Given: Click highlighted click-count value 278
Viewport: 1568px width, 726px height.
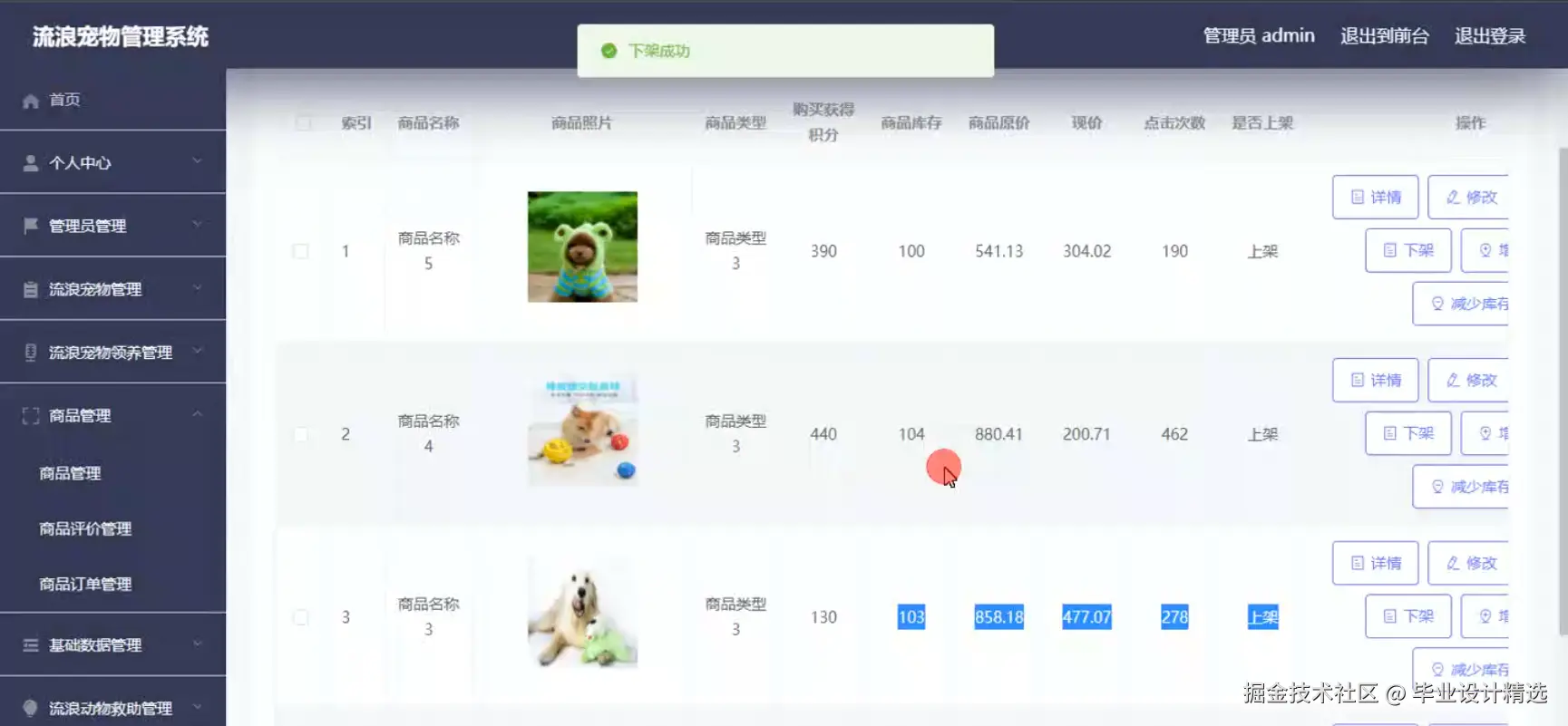Looking at the screenshot, I should (x=1174, y=617).
